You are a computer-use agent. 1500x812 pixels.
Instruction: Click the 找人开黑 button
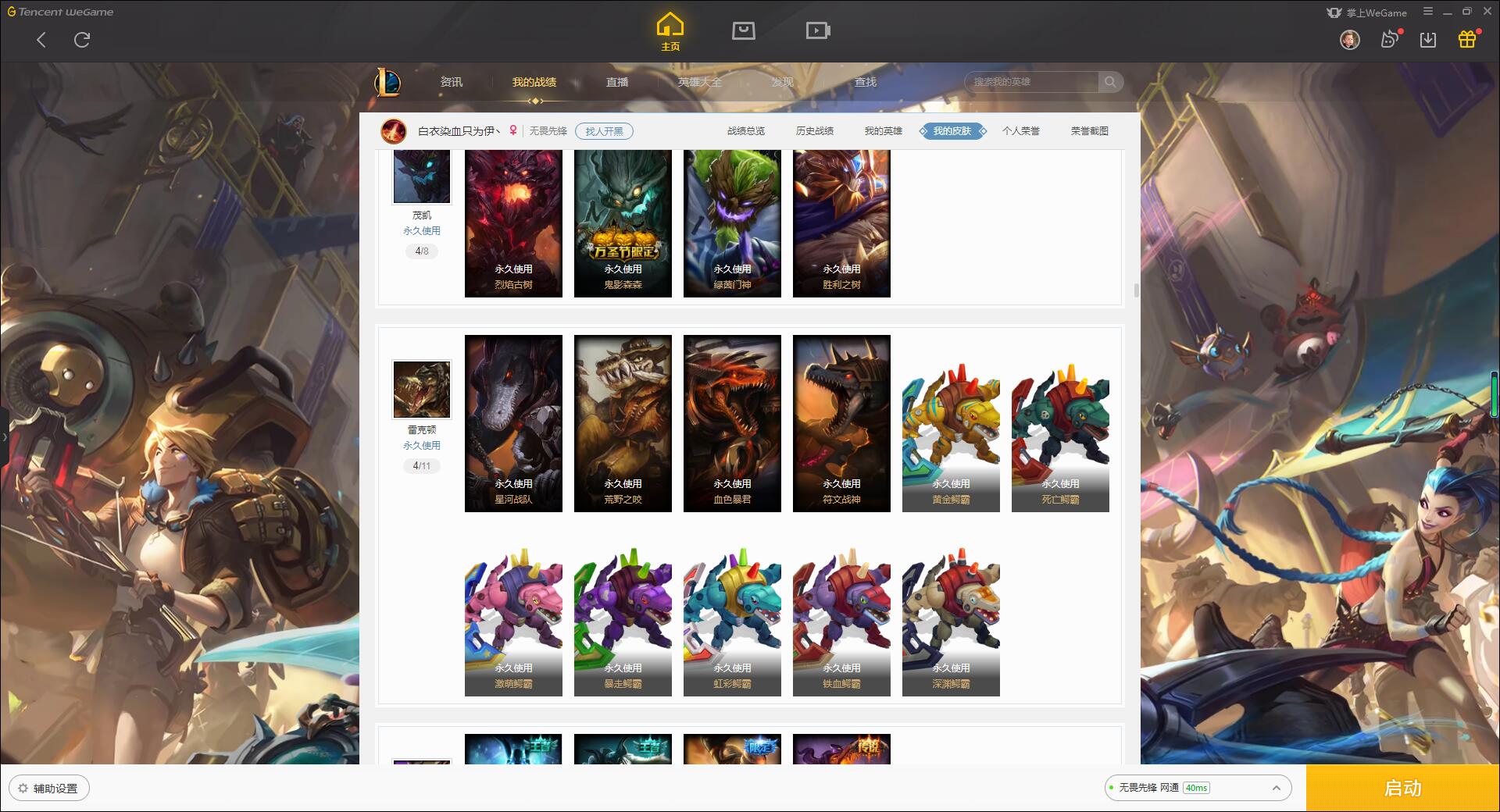pyautogui.click(x=604, y=131)
